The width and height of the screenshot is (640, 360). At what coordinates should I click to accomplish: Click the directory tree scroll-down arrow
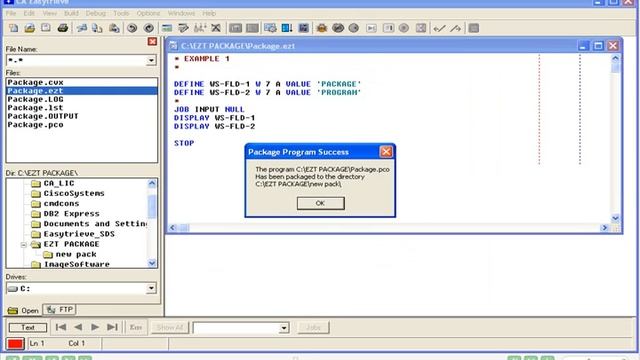pyautogui.click(x=152, y=263)
